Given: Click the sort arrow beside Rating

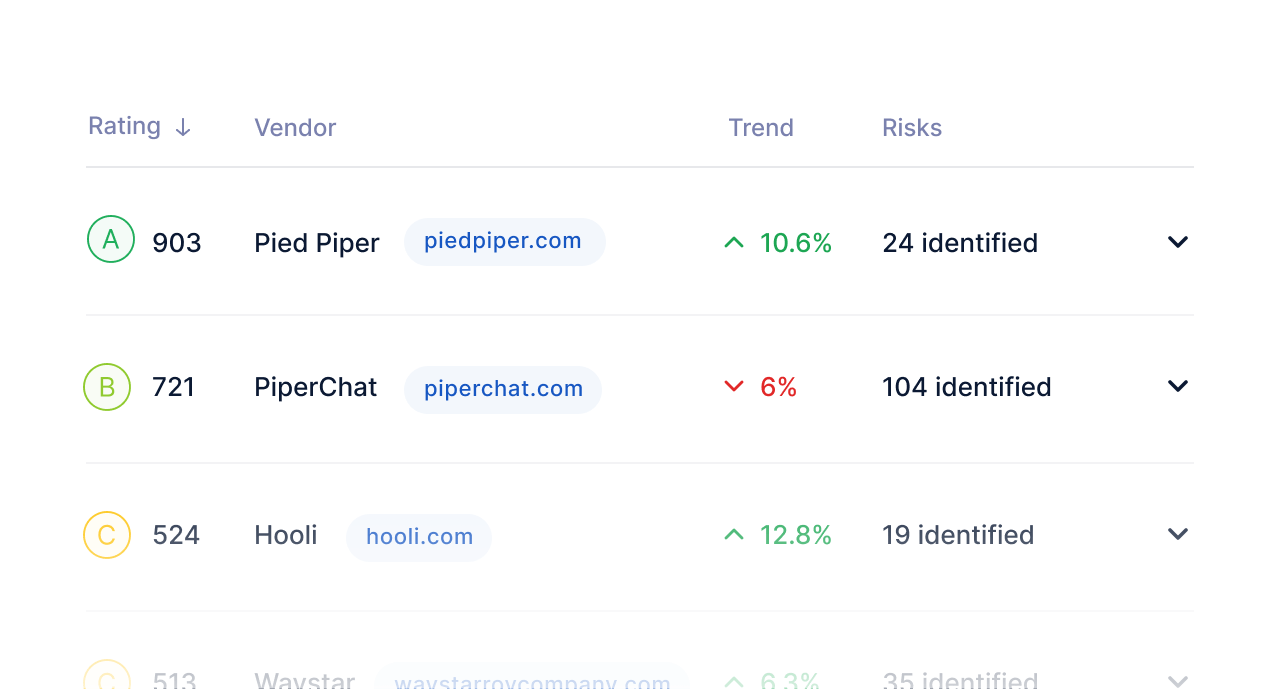Looking at the screenshot, I should pos(182,128).
